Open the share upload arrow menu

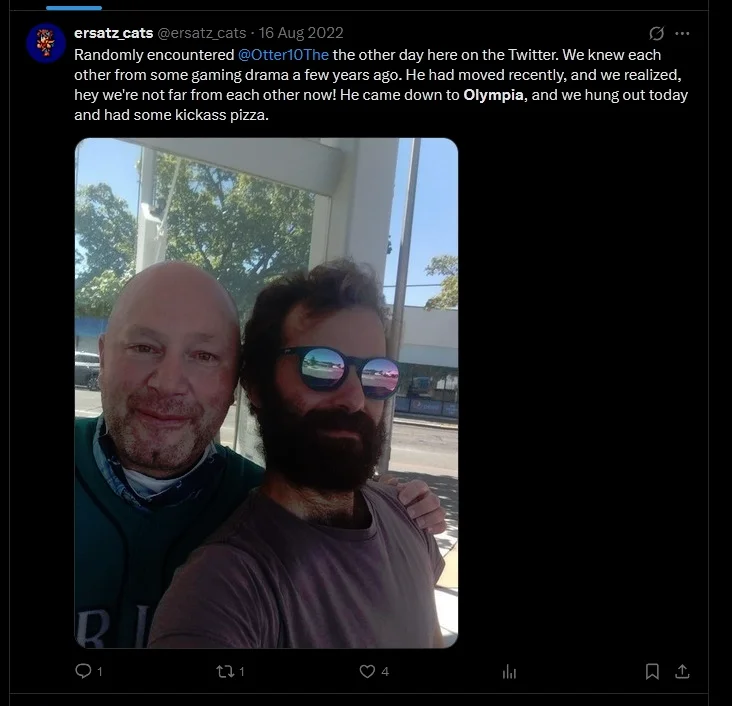pyautogui.click(x=682, y=671)
